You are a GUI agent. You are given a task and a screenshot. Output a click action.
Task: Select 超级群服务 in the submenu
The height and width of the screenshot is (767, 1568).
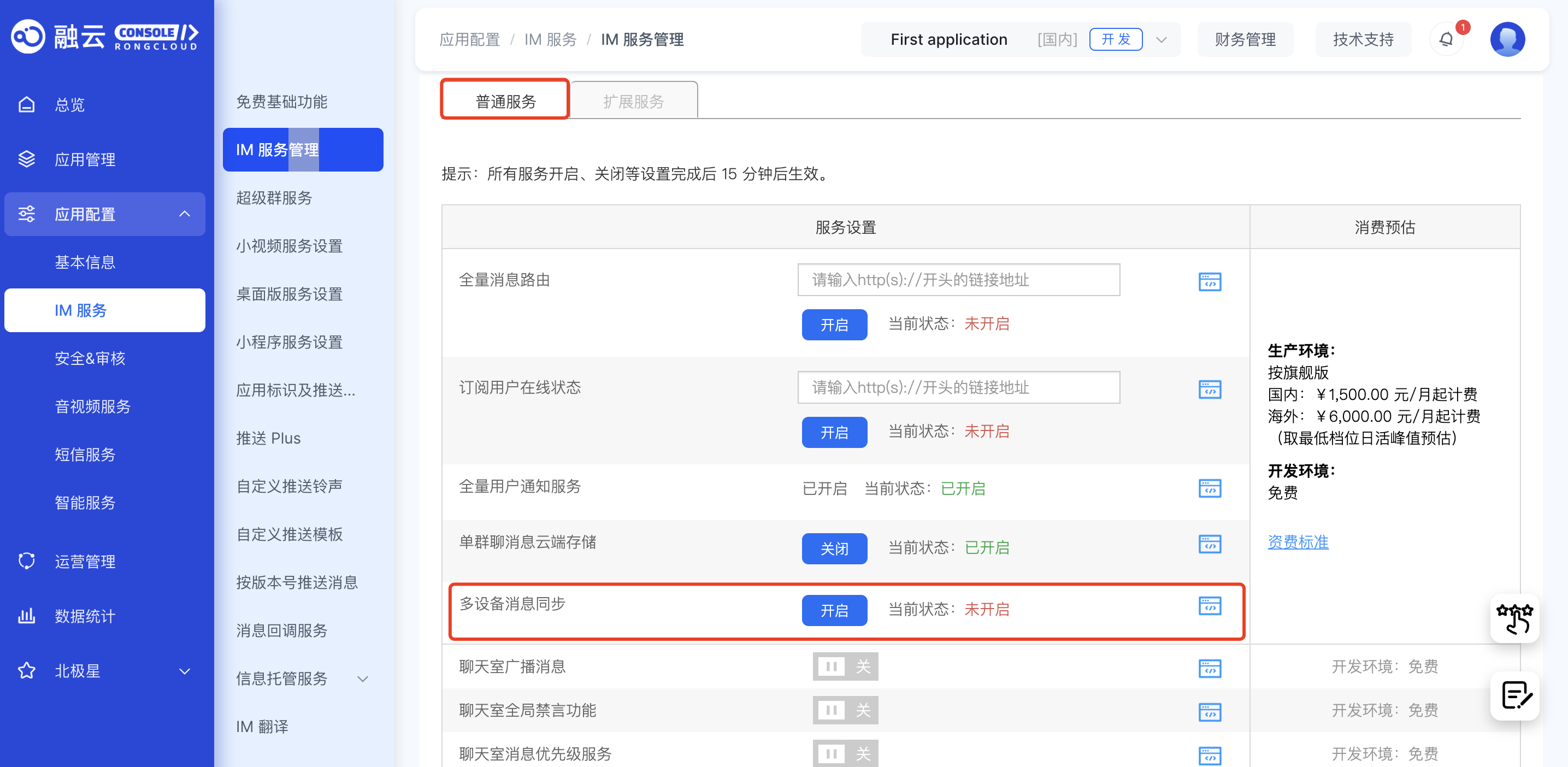pyautogui.click(x=274, y=198)
